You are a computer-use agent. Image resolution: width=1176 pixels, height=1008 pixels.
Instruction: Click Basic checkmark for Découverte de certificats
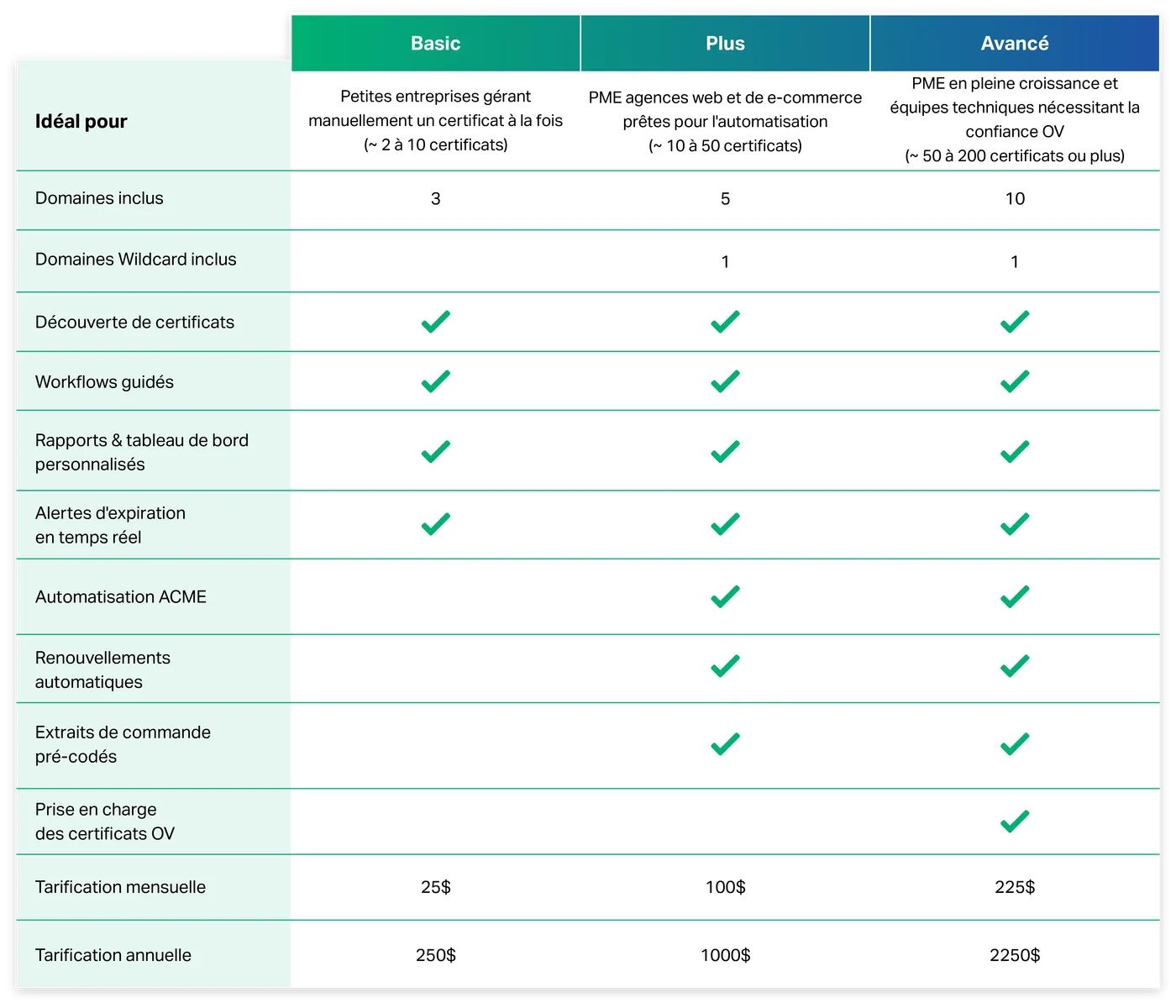click(435, 322)
